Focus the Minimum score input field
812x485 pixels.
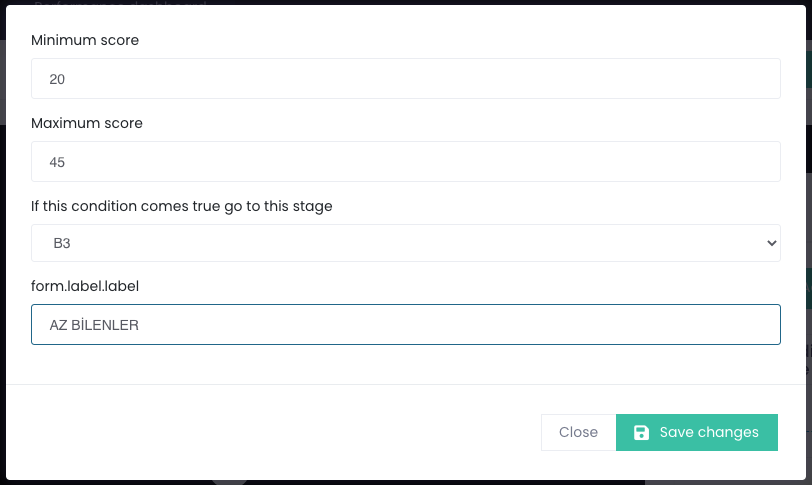point(405,78)
